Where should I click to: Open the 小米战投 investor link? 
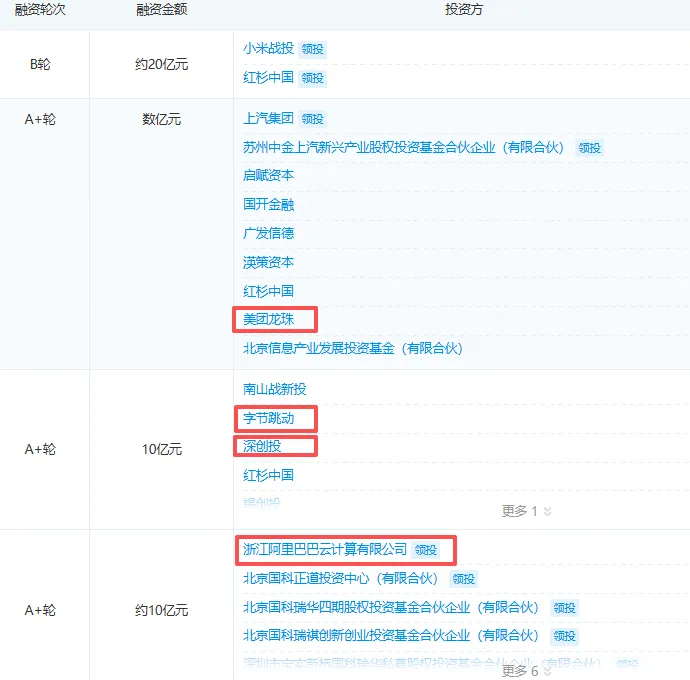[268, 48]
